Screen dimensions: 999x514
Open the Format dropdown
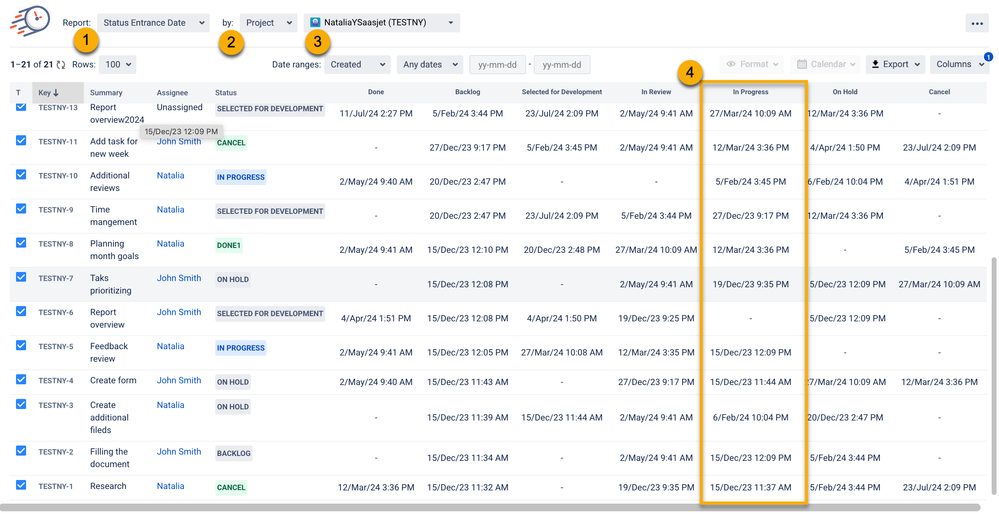click(x=752, y=64)
